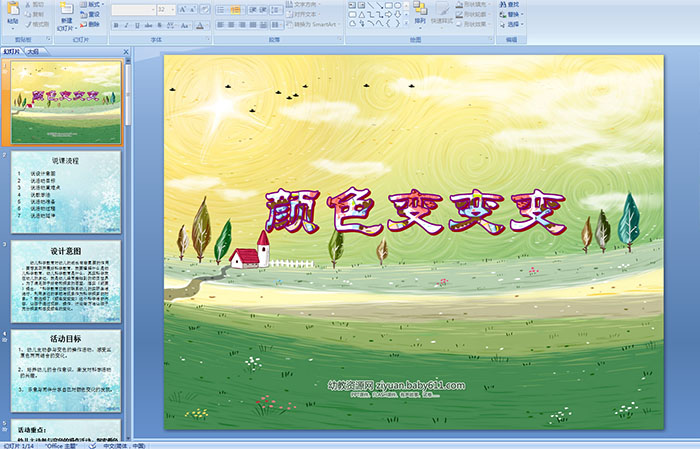Open the Change Case (Aa) dropdown
The width and height of the screenshot is (700, 449).
pos(184,25)
